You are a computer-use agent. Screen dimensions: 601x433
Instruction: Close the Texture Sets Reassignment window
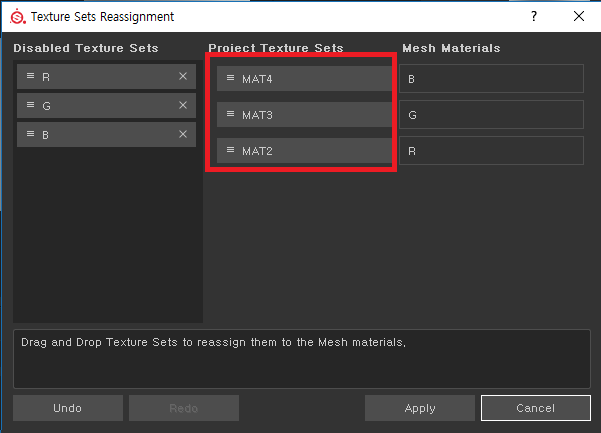(x=579, y=16)
